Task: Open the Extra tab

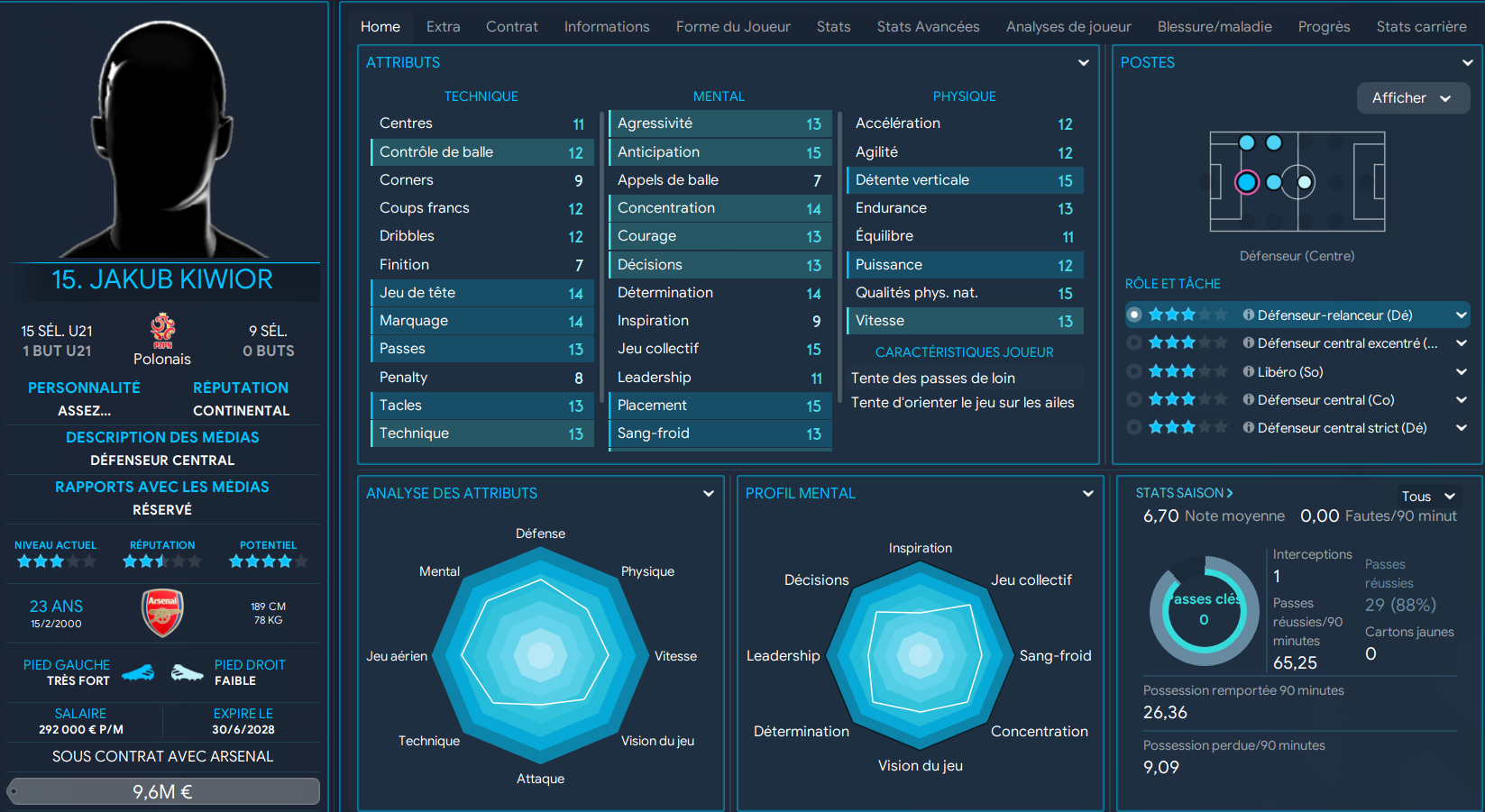Action: pos(444,27)
